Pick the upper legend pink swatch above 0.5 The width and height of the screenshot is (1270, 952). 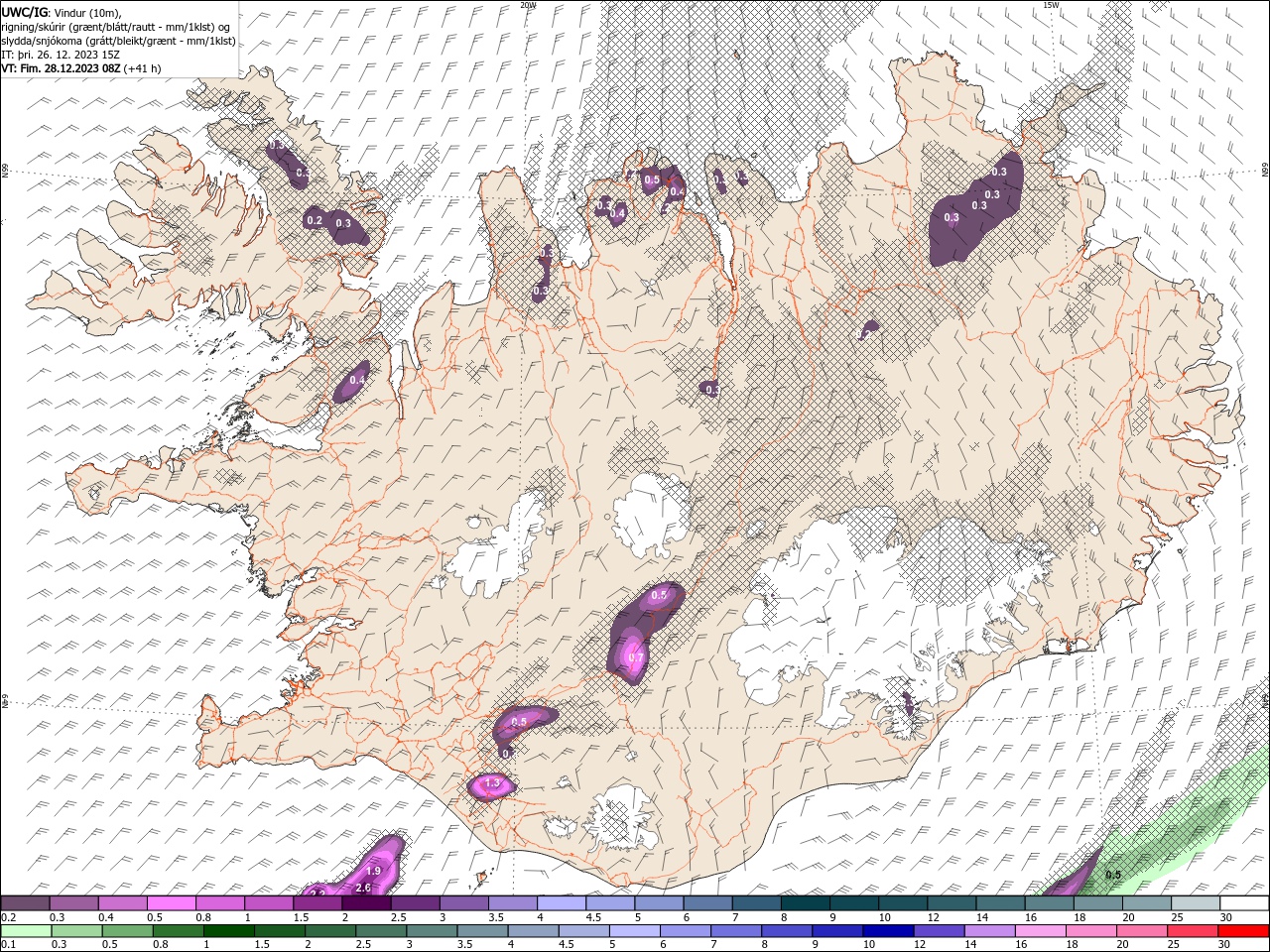pos(171,903)
